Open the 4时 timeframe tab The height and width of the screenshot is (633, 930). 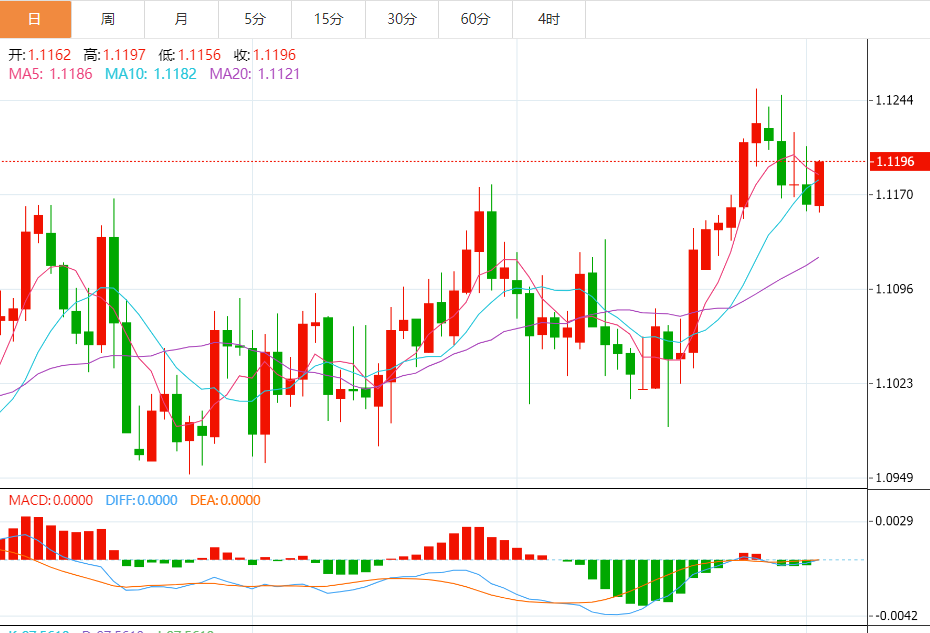tap(549, 19)
